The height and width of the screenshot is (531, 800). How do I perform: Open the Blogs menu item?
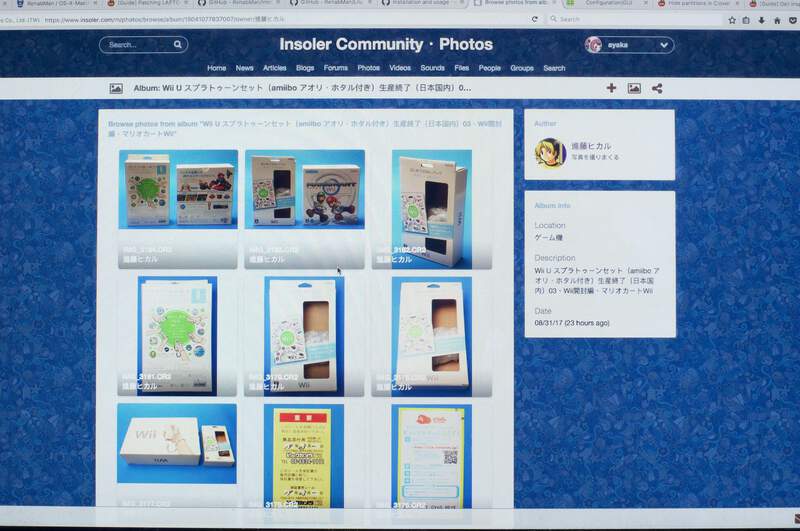[305, 68]
